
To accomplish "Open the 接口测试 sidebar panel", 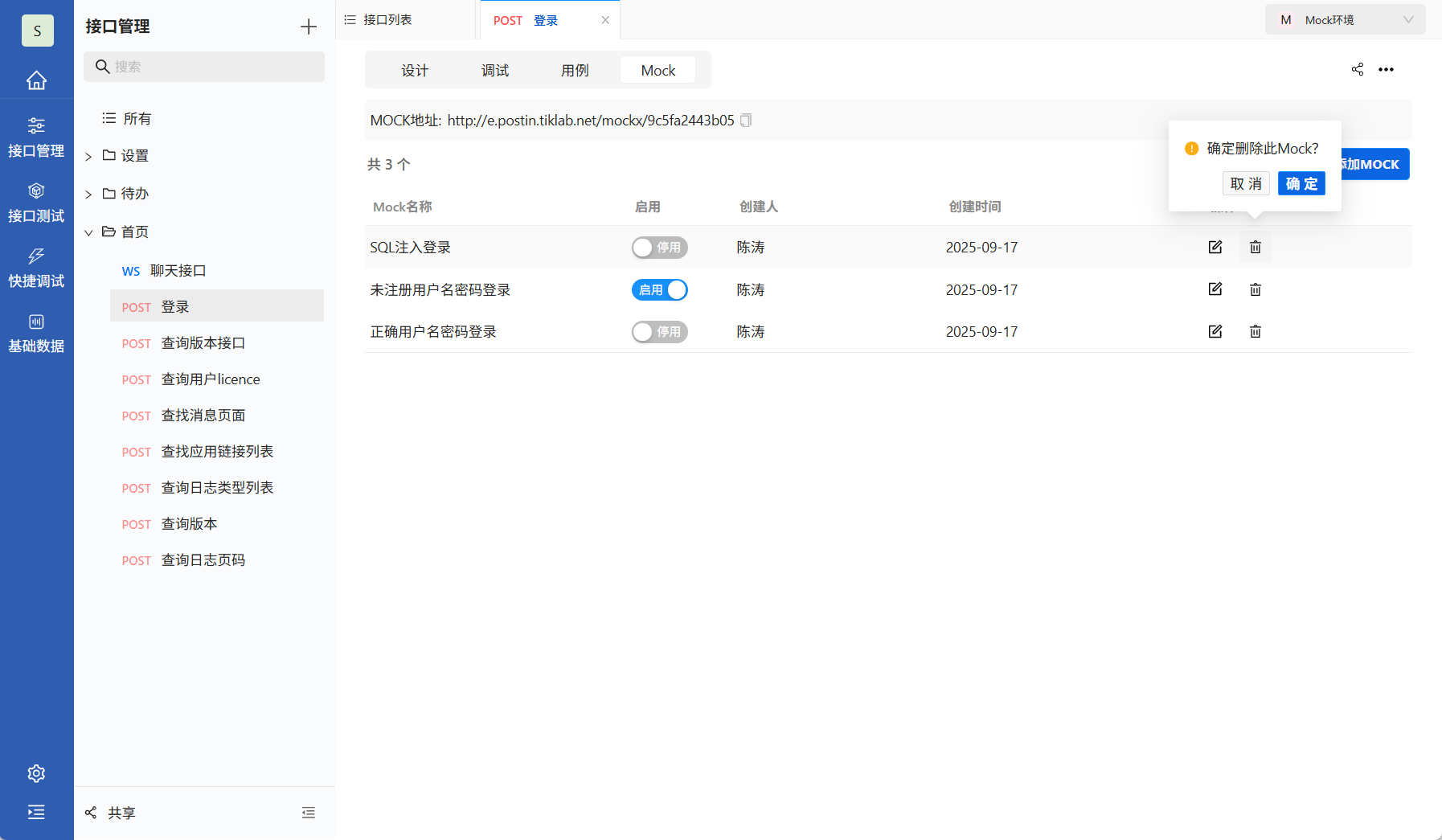I will (x=36, y=202).
